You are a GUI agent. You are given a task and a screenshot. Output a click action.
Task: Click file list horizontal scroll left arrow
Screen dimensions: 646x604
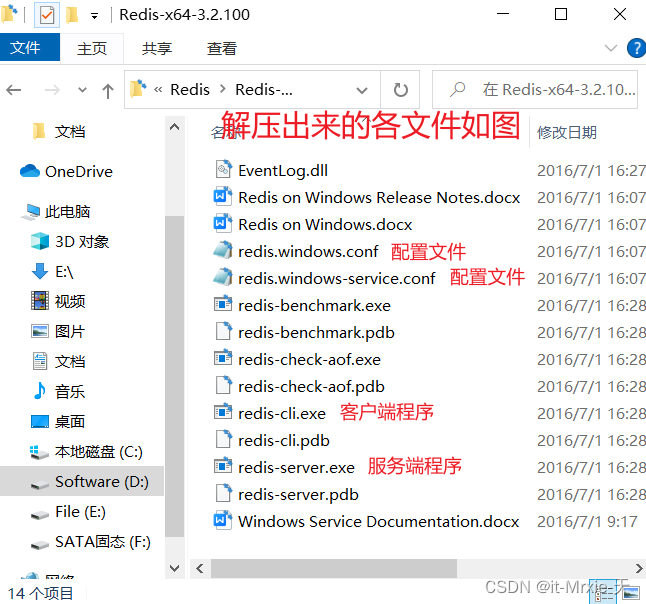[200, 569]
